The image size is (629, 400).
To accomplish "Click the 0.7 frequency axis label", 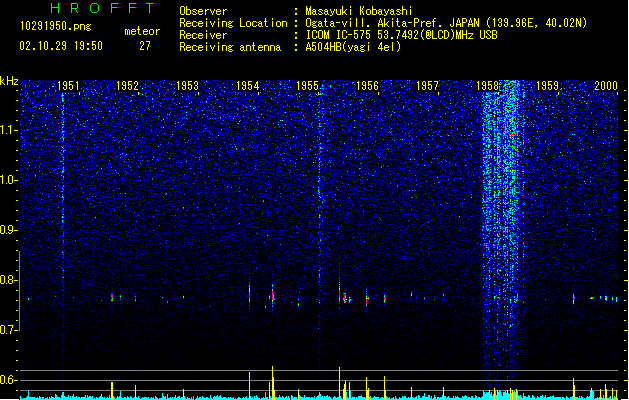I will click(x=9, y=330).
